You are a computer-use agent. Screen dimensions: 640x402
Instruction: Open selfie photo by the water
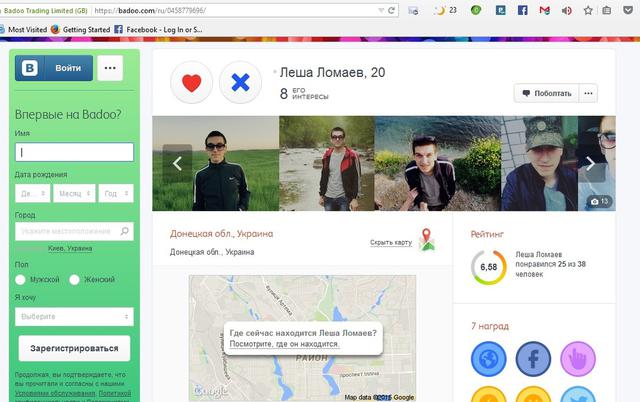click(438, 164)
